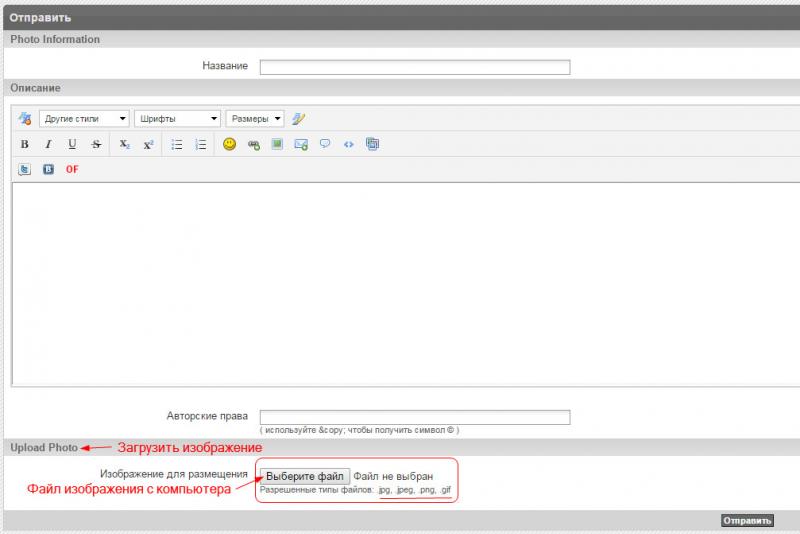
Task: Click the Выберите файл button
Action: [305, 476]
